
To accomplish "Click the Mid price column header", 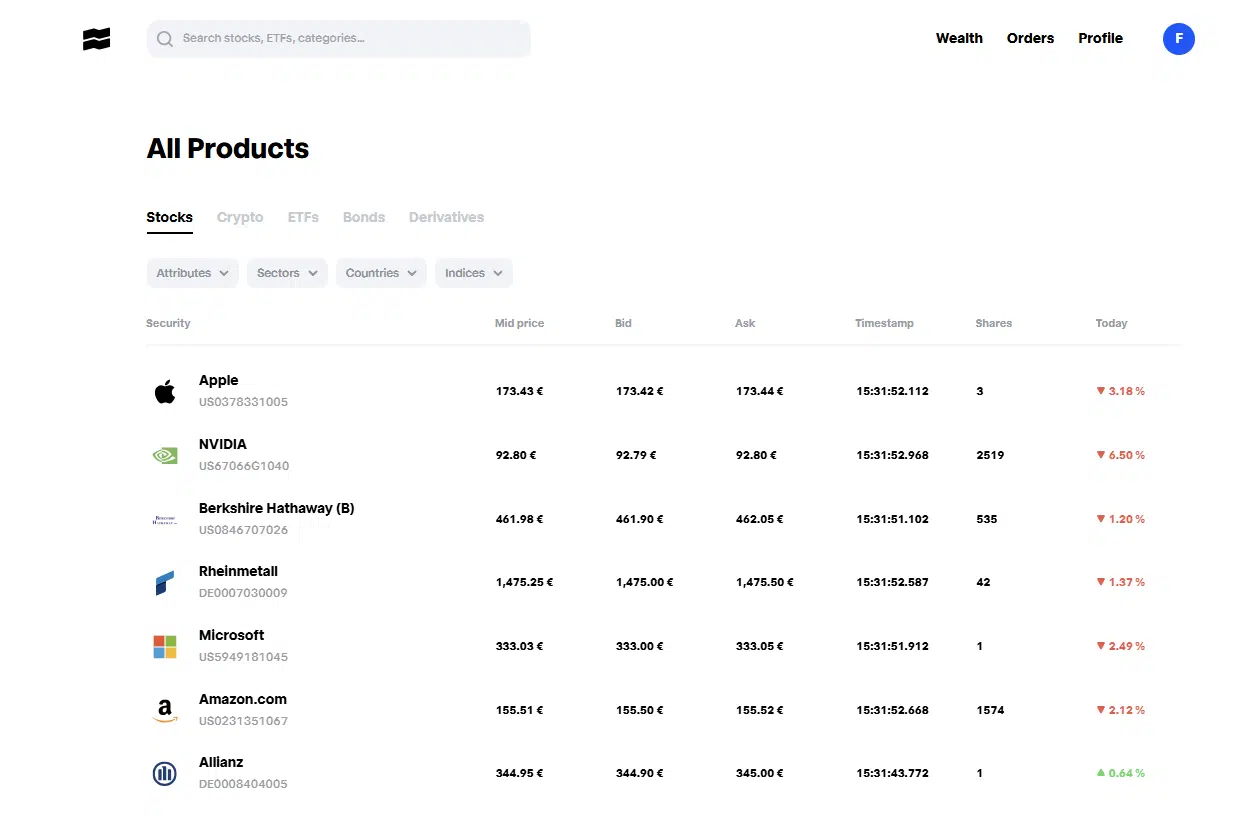I will click(x=519, y=323).
